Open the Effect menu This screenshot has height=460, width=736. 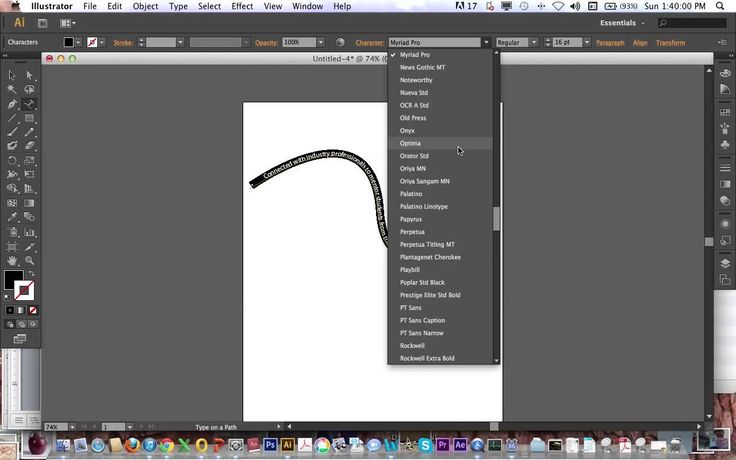(242, 6)
